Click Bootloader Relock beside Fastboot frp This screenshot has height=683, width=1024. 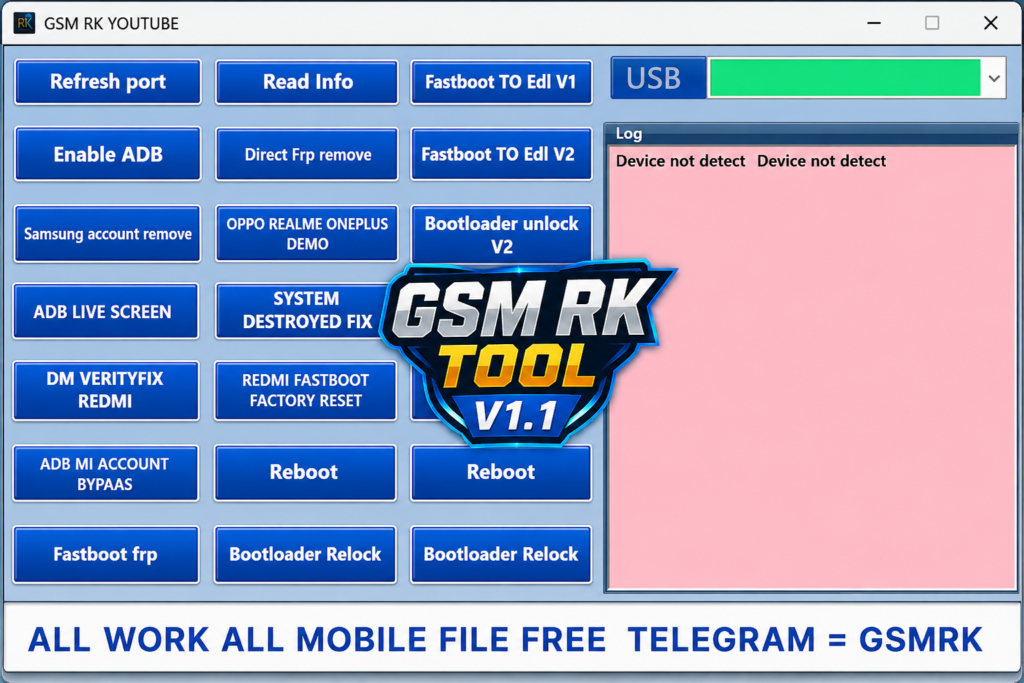click(305, 554)
